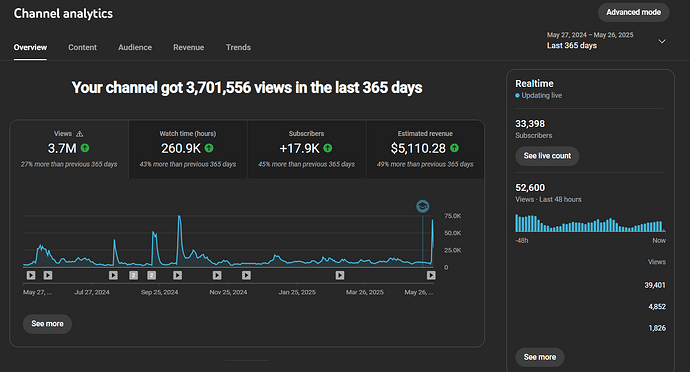The height and width of the screenshot is (372, 690).
Task: Click the 4,852 views value
Action: point(657,307)
